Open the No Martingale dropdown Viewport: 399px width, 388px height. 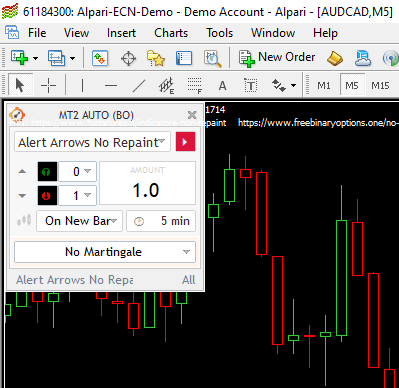pyautogui.click(x=105, y=252)
